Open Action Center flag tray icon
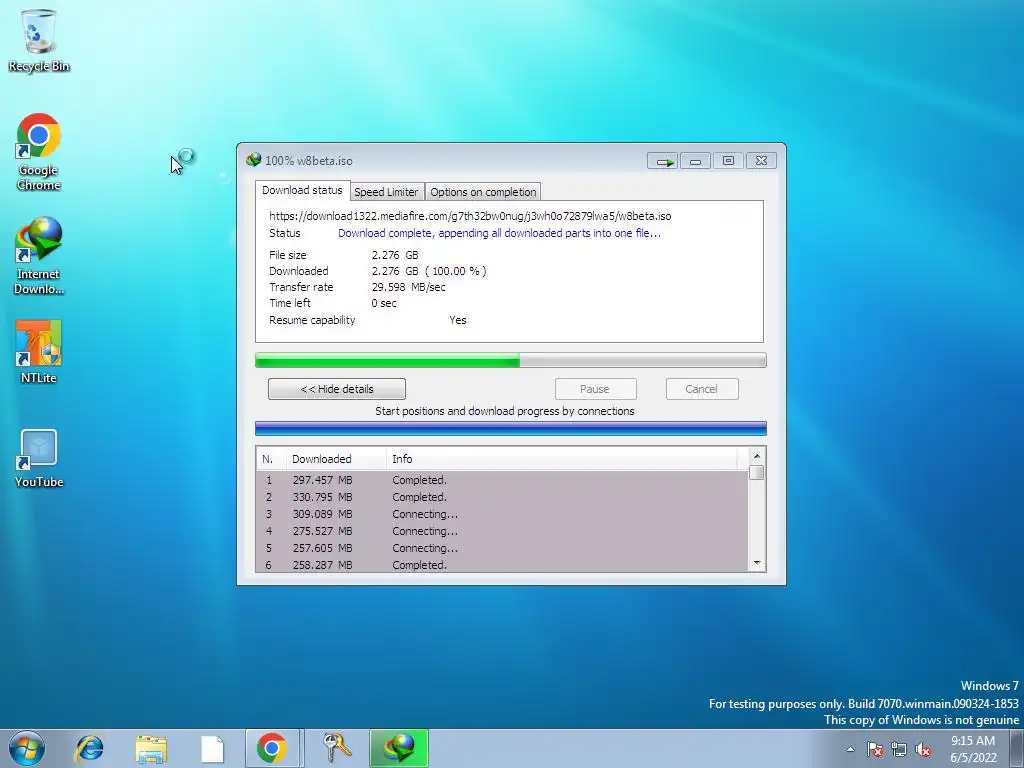This screenshot has width=1024, height=768. coord(874,749)
